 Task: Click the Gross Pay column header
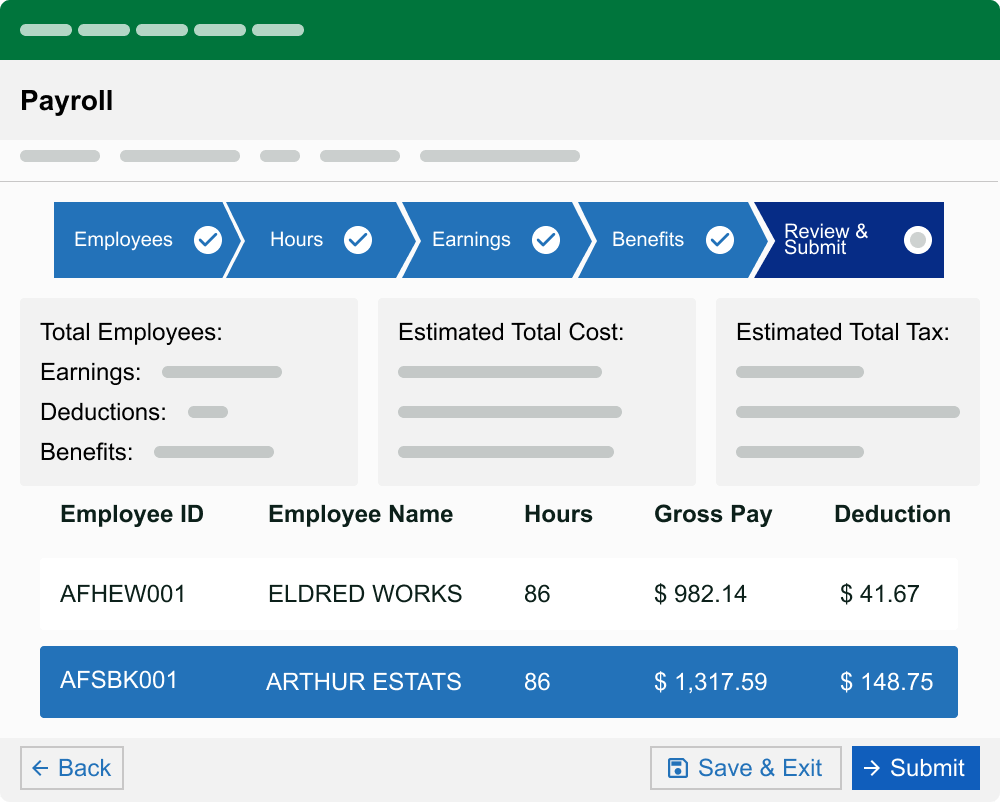[x=713, y=514]
